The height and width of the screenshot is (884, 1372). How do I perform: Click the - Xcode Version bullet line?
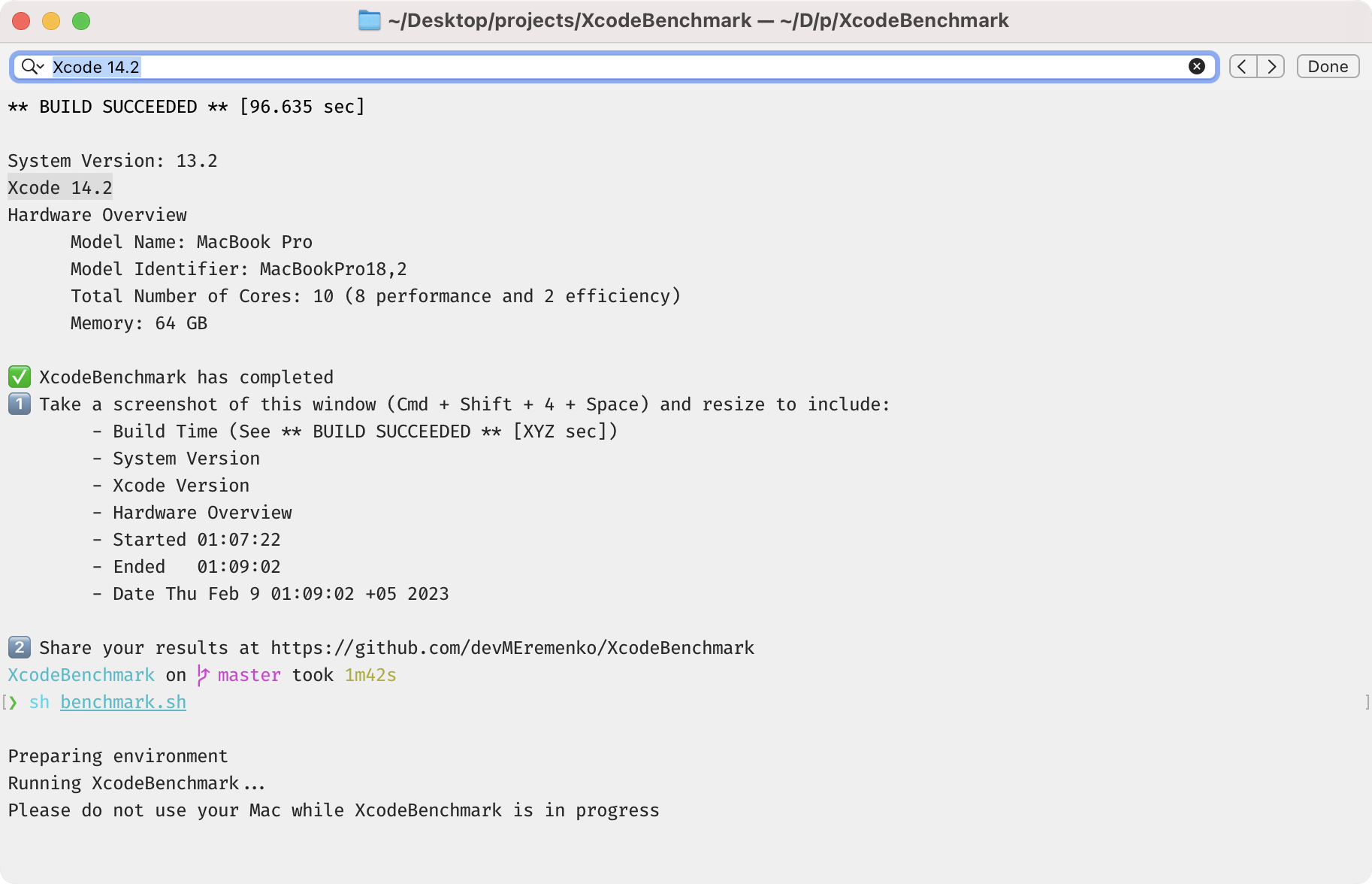171,486
